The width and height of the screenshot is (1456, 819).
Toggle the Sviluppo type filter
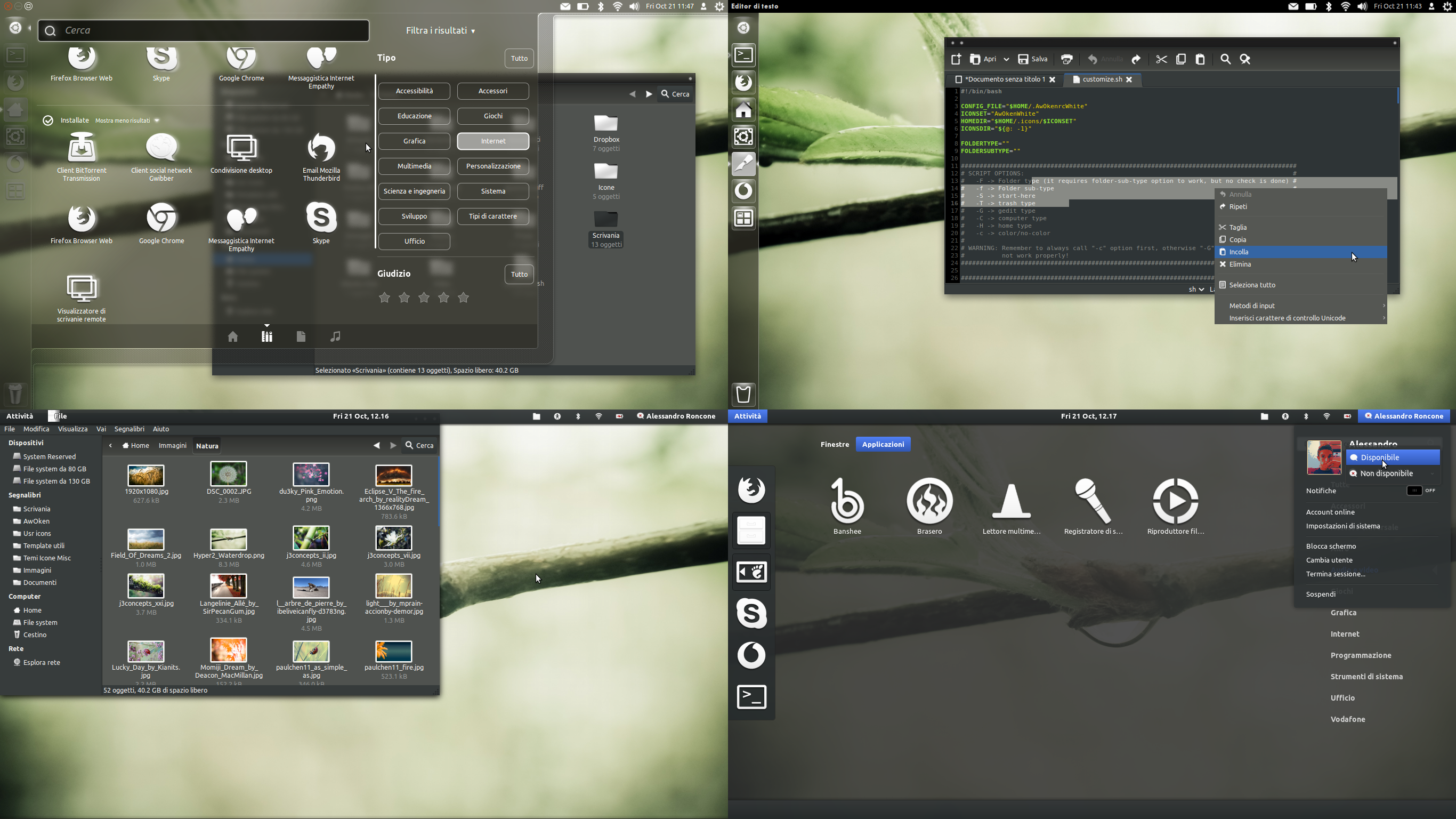[x=414, y=216]
